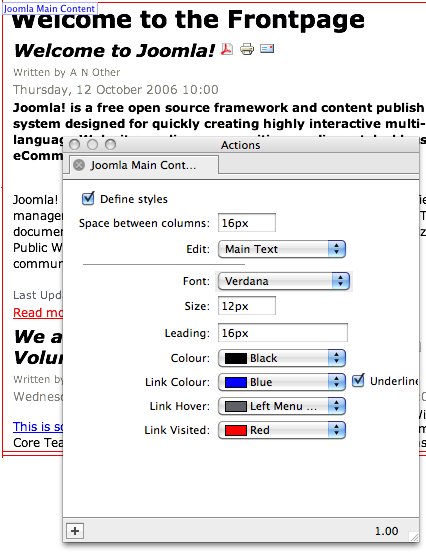Image resolution: width=426 pixels, height=553 pixels.
Task: Click the grey Link Hover swatch
Action: [x=236, y=407]
